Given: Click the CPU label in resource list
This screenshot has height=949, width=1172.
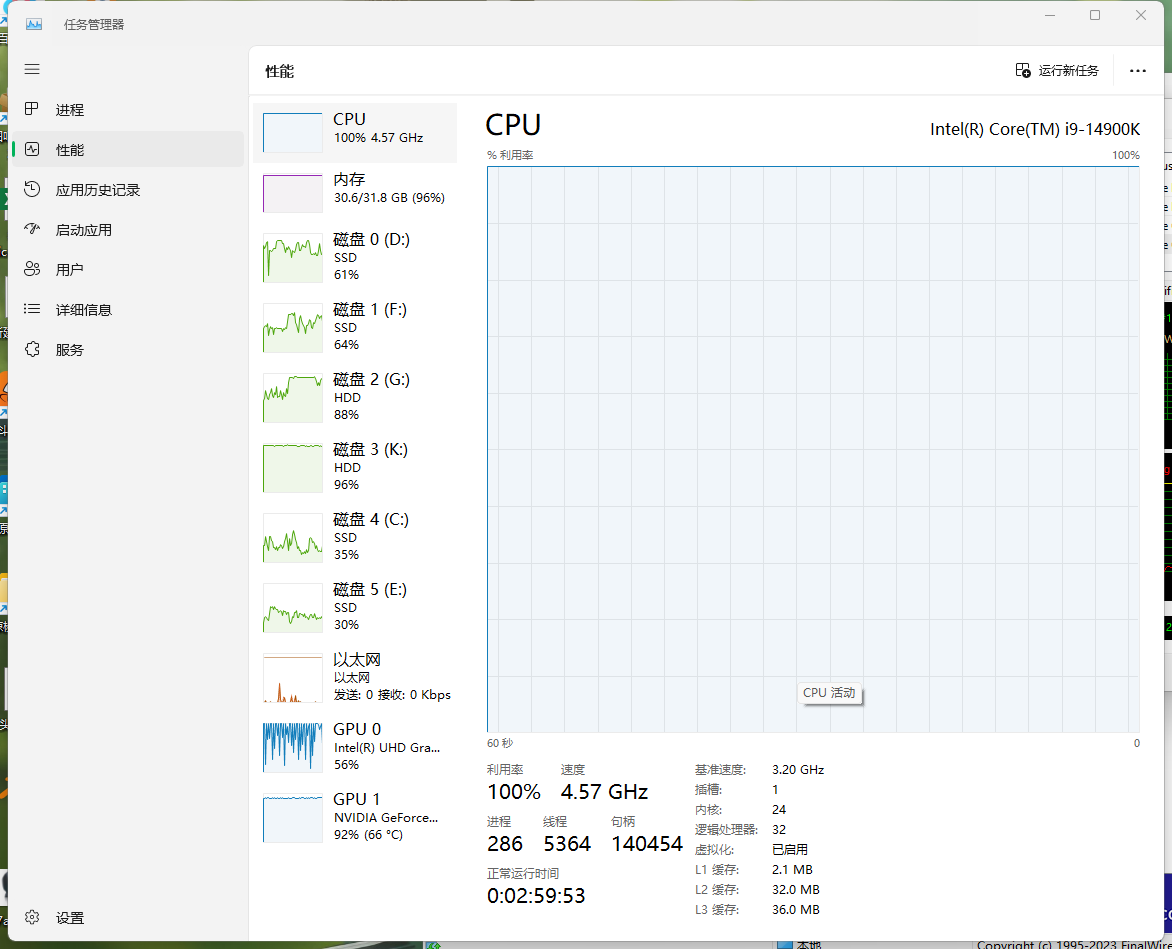Looking at the screenshot, I should point(349,119).
